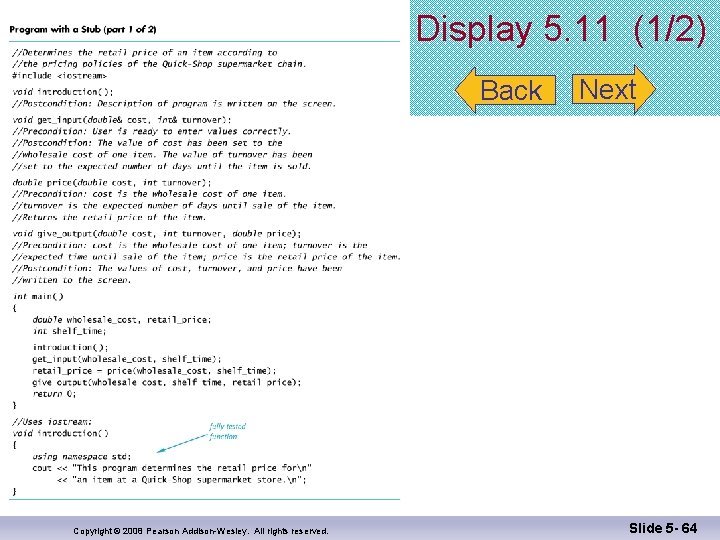Select the 'fully tested function' annotation
The height and width of the screenshot is (540, 720).
(x=228, y=431)
